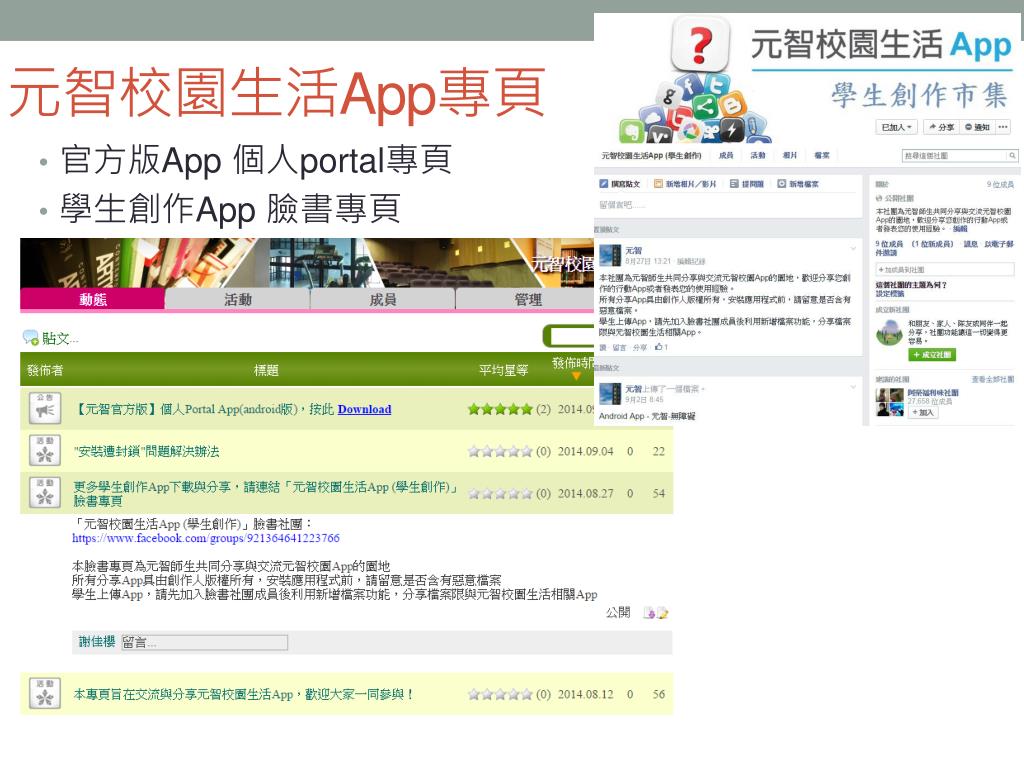Screen dimensions: 1024x768
Task: Click the 公告 megaphone icon on first post
Action: tap(45, 409)
